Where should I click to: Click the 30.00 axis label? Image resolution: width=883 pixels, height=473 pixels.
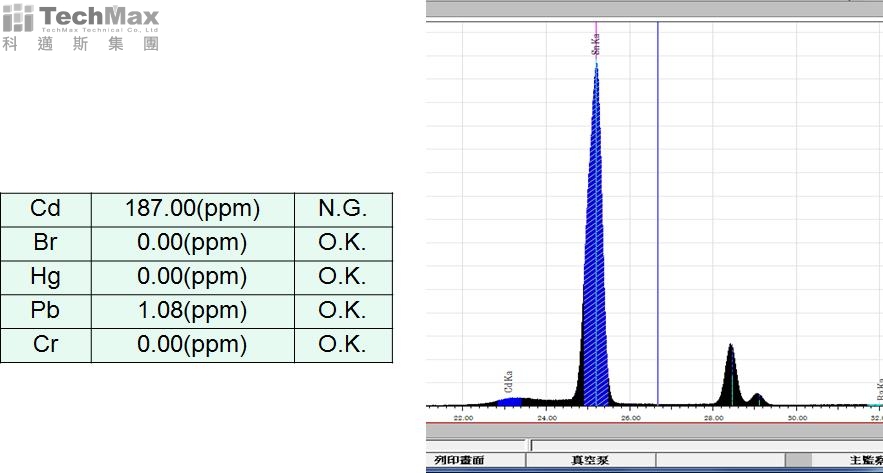point(797,418)
